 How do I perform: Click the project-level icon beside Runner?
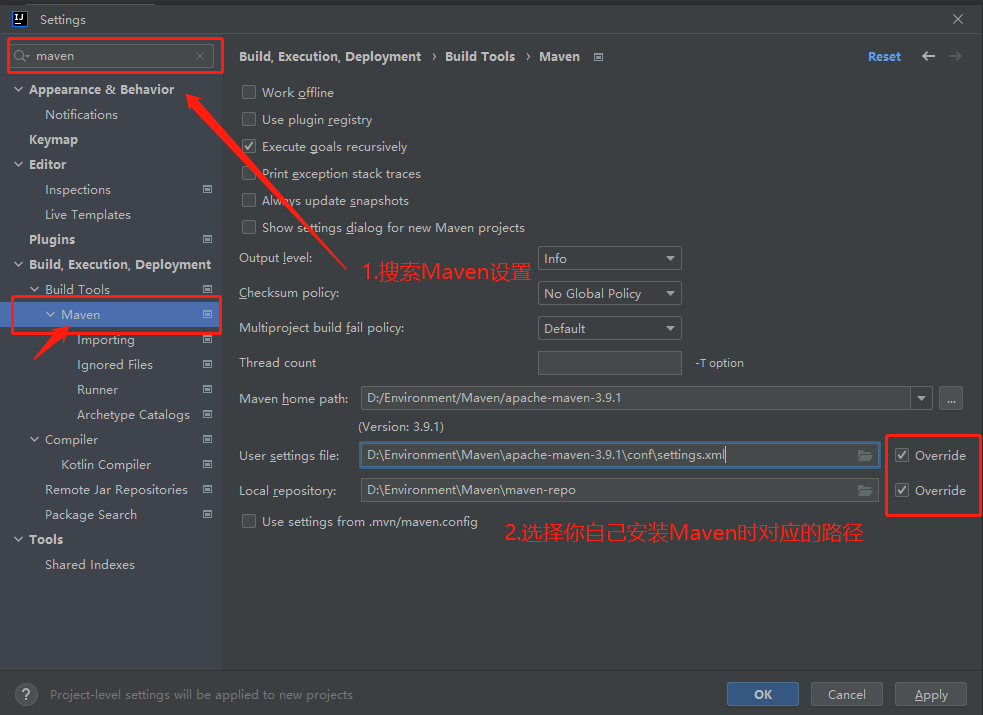(x=208, y=389)
